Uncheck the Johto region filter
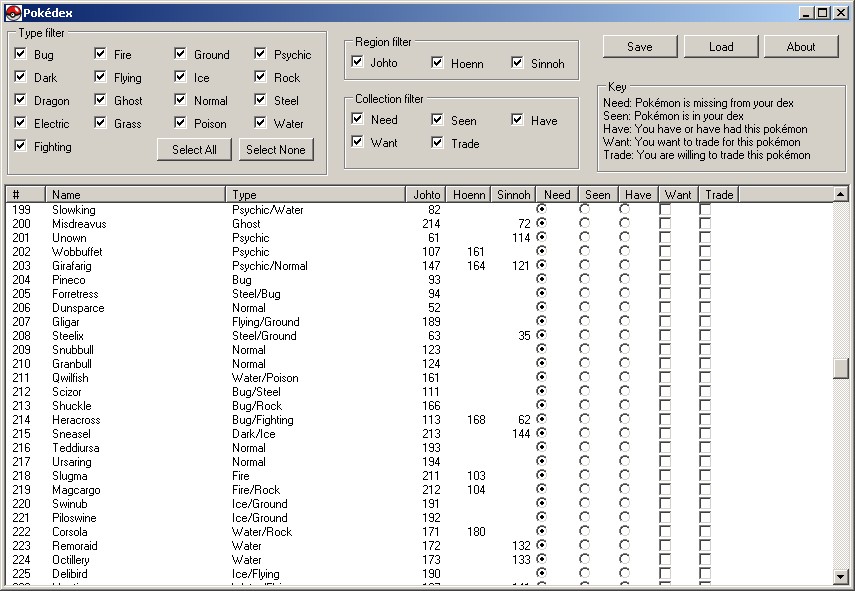This screenshot has height=591, width=855. point(357,62)
